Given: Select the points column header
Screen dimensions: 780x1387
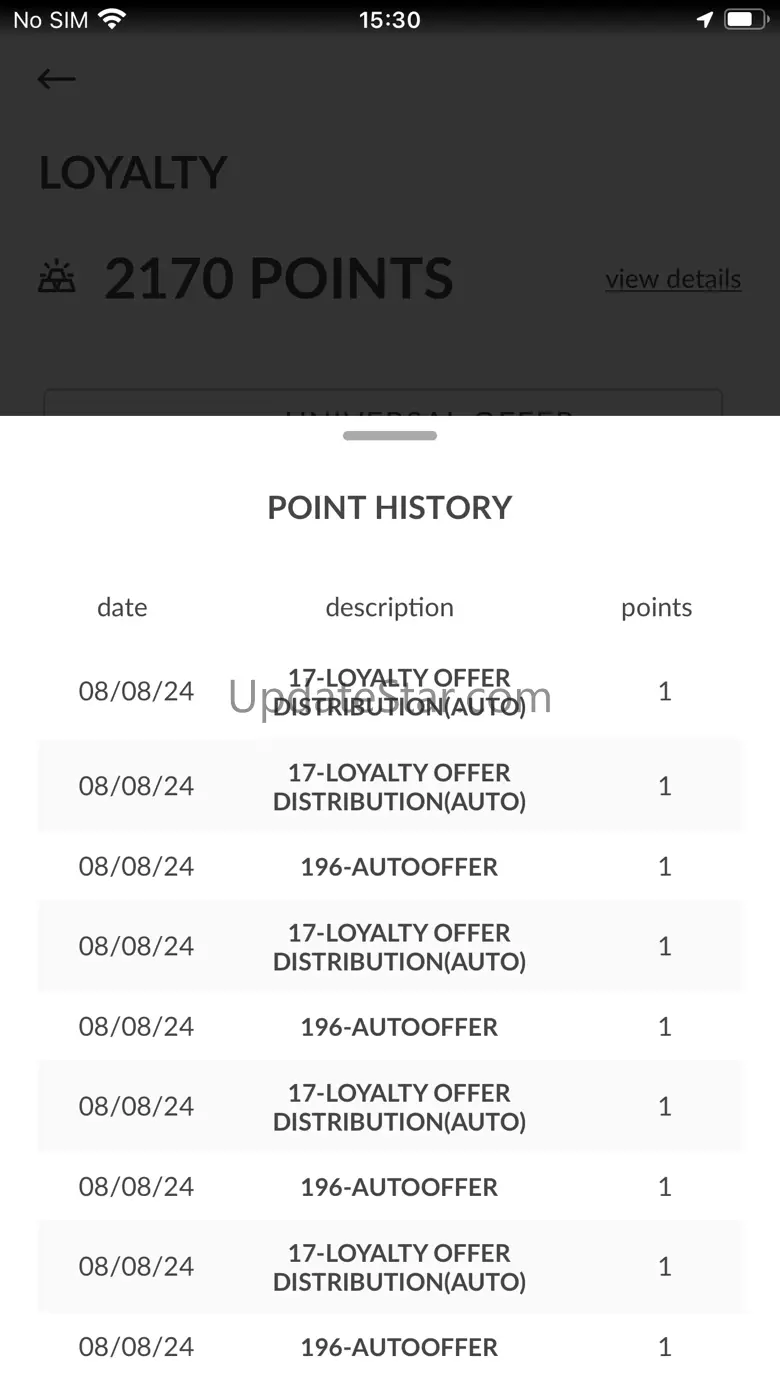Looking at the screenshot, I should click(x=657, y=607).
